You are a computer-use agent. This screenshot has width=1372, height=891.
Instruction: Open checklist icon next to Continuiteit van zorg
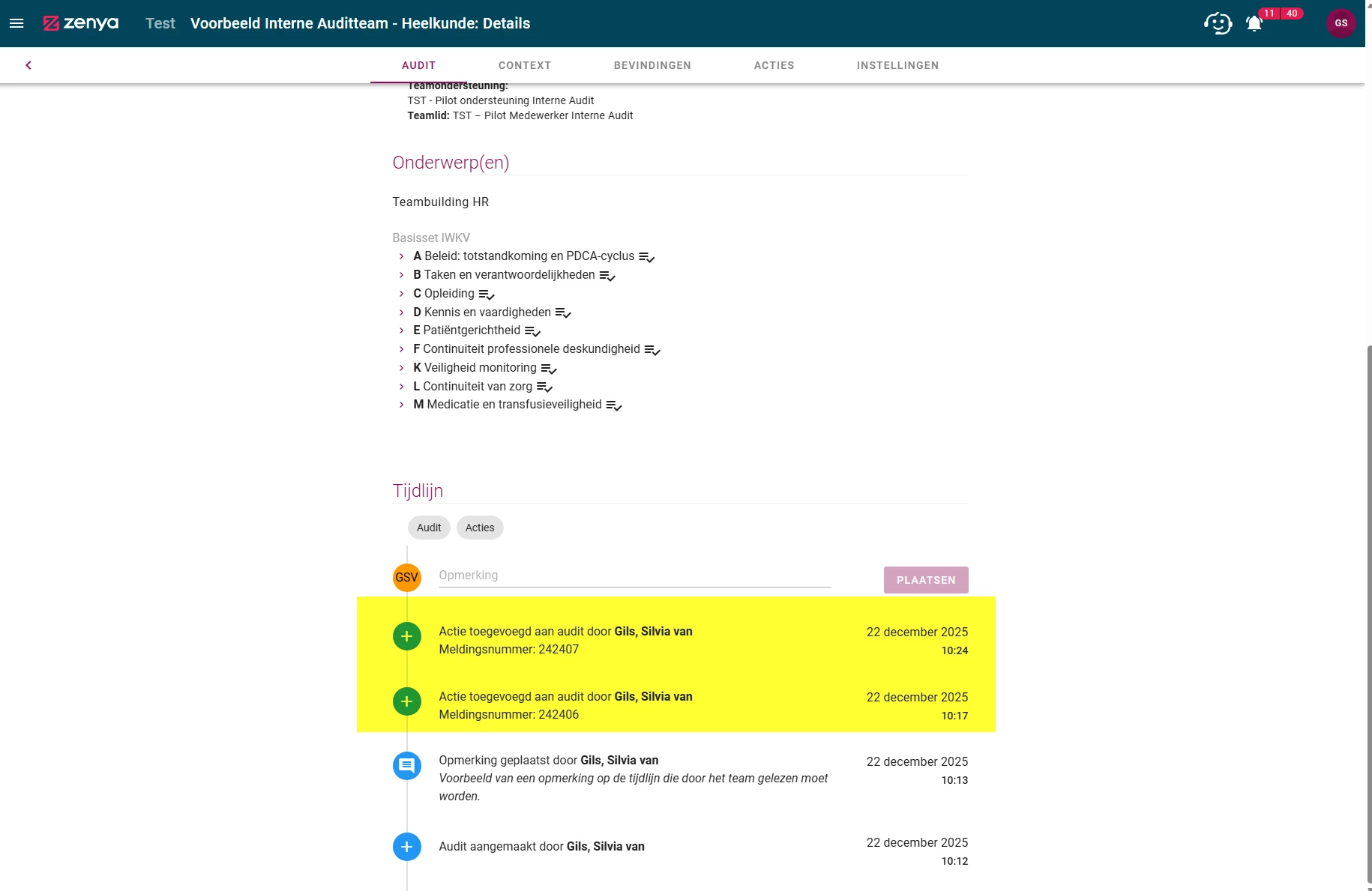tap(544, 387)
